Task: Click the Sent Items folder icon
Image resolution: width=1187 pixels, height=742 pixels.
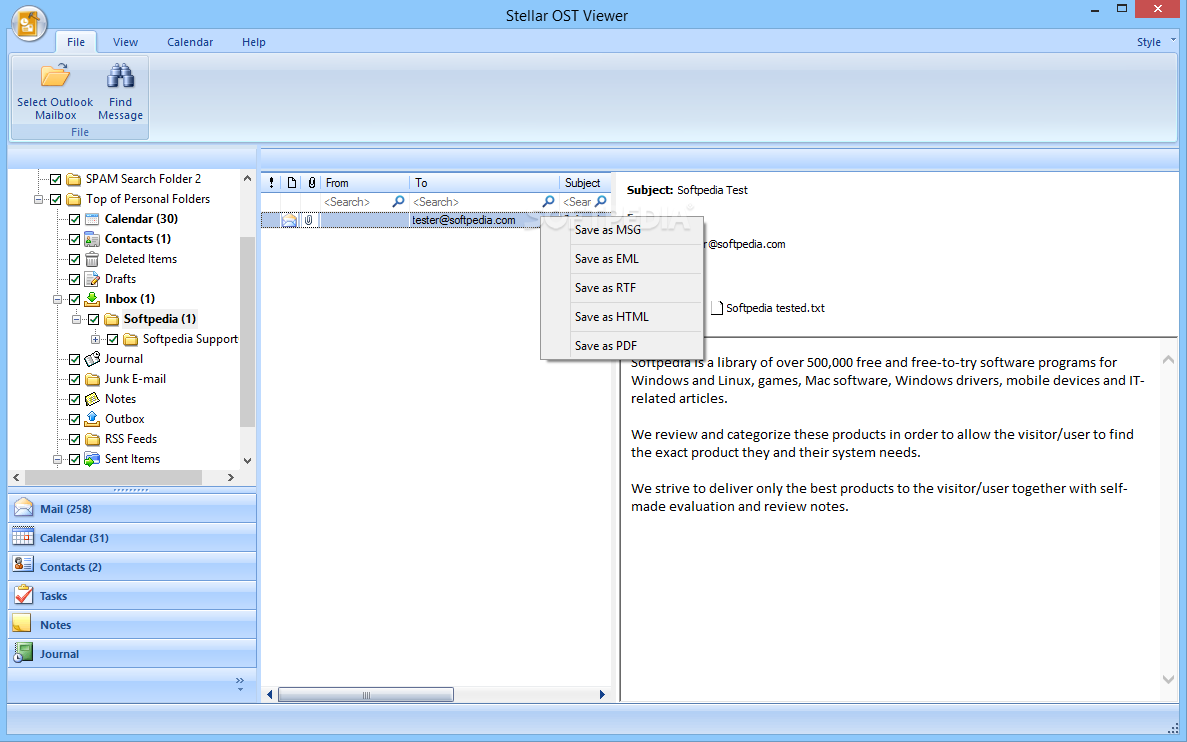Action: tap(92, 459)
